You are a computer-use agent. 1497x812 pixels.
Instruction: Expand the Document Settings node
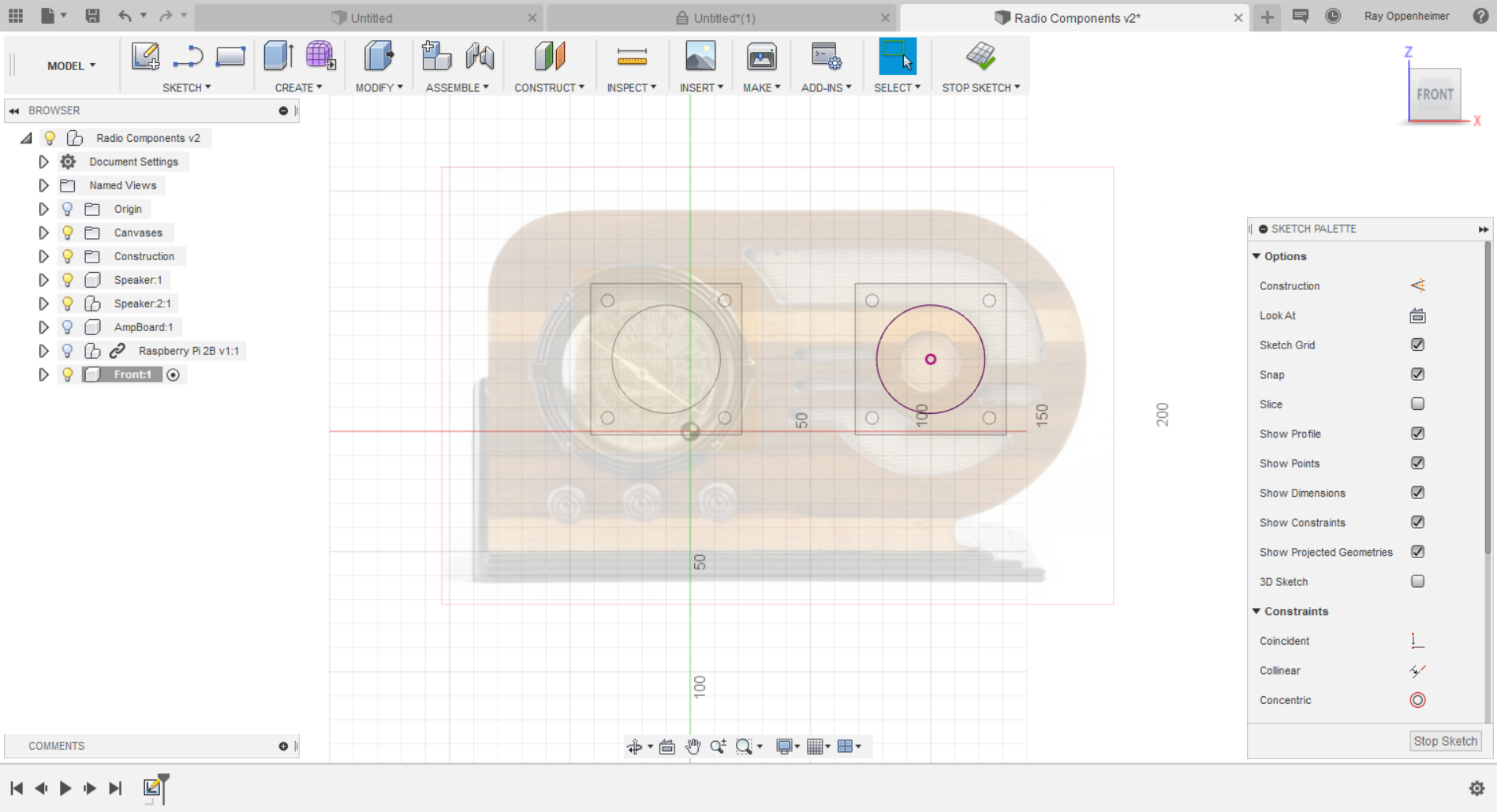click(x=43, y=162)
